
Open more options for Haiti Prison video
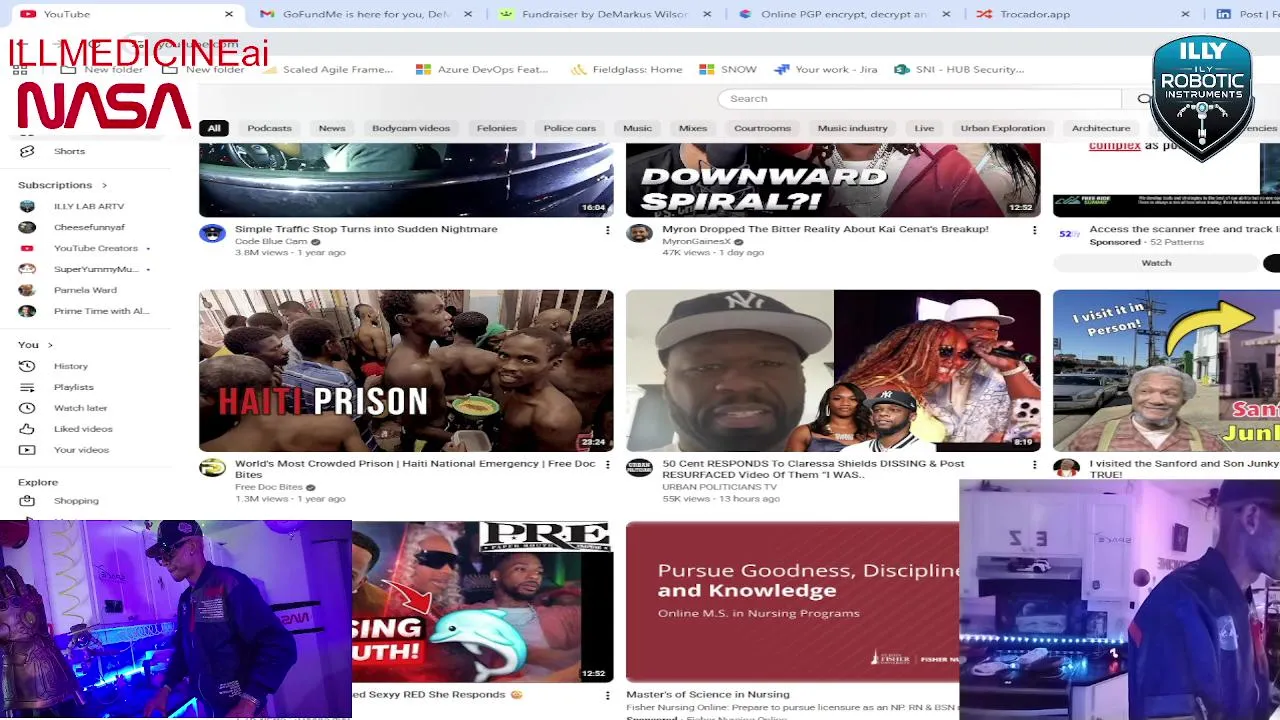[x=607, y=465]
